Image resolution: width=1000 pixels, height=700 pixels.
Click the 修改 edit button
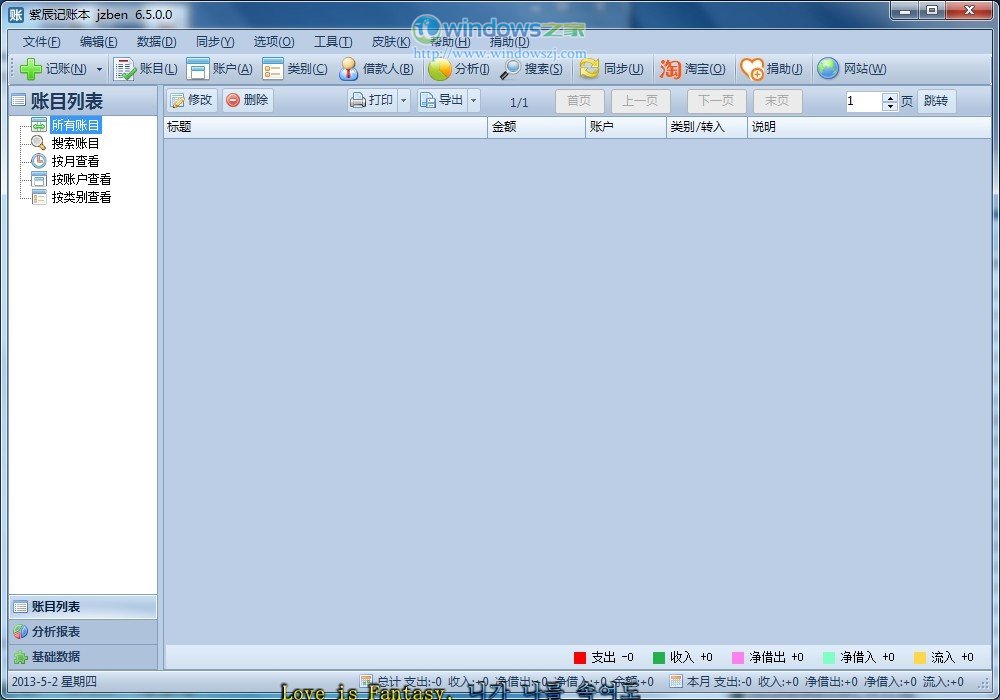191,100
